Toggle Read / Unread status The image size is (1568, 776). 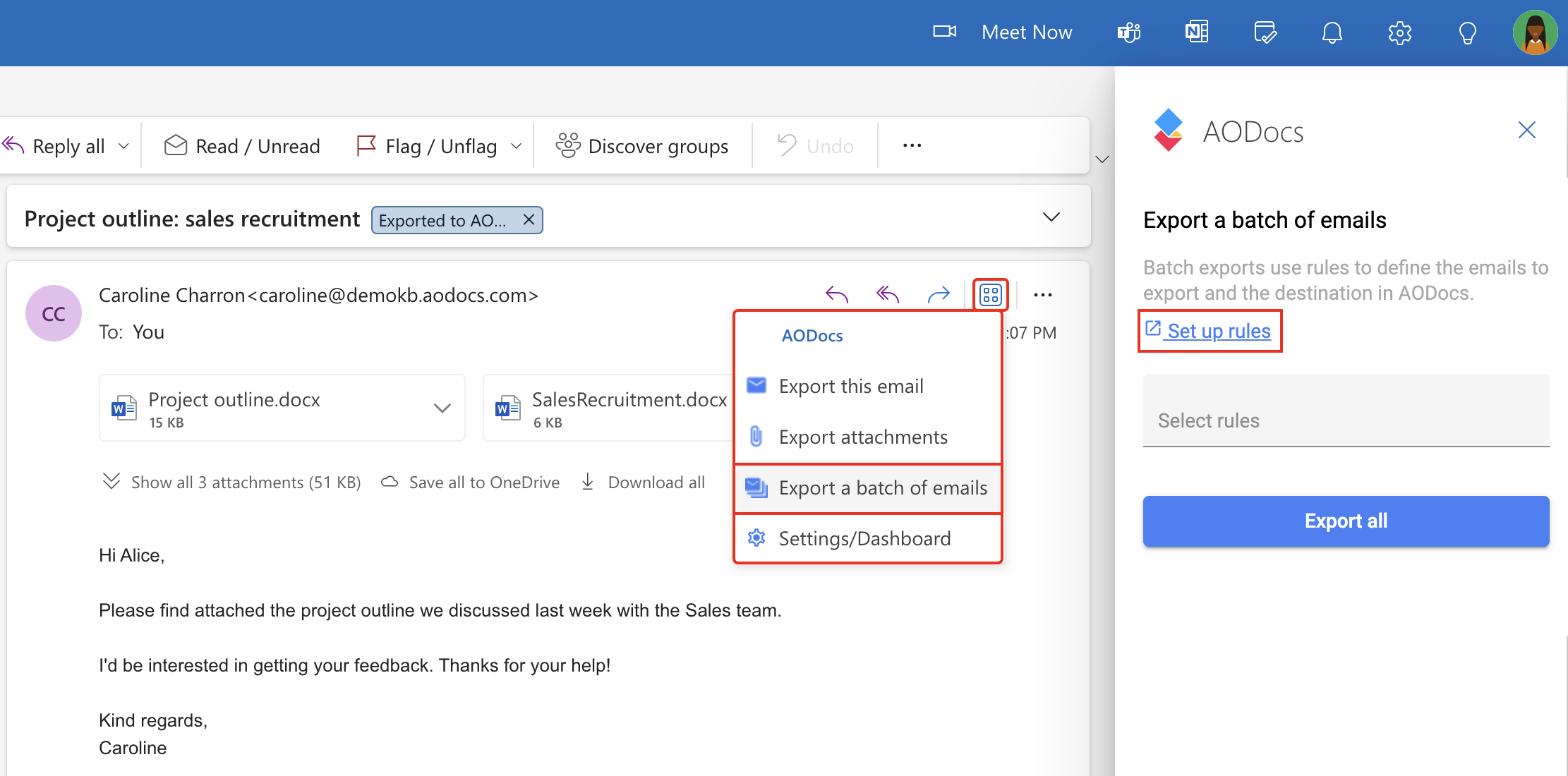[x=242, y=146]
